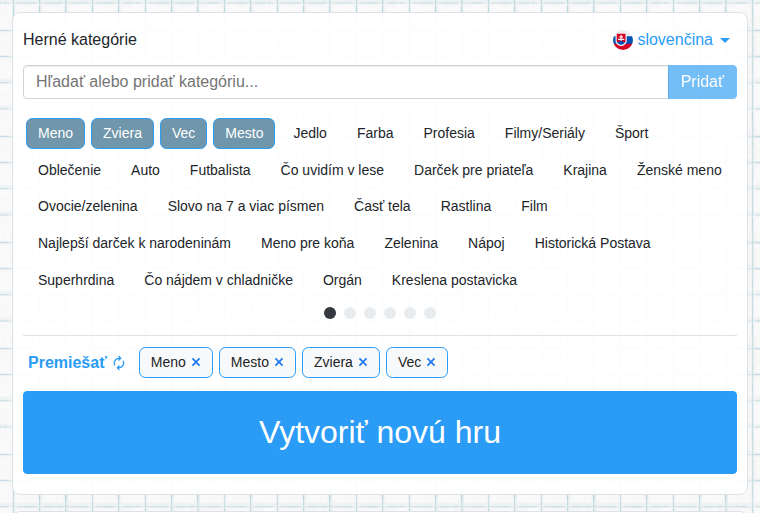Select the Rastlina category
The width and height of the screenshot is (760, 513).
click(466, 207)
